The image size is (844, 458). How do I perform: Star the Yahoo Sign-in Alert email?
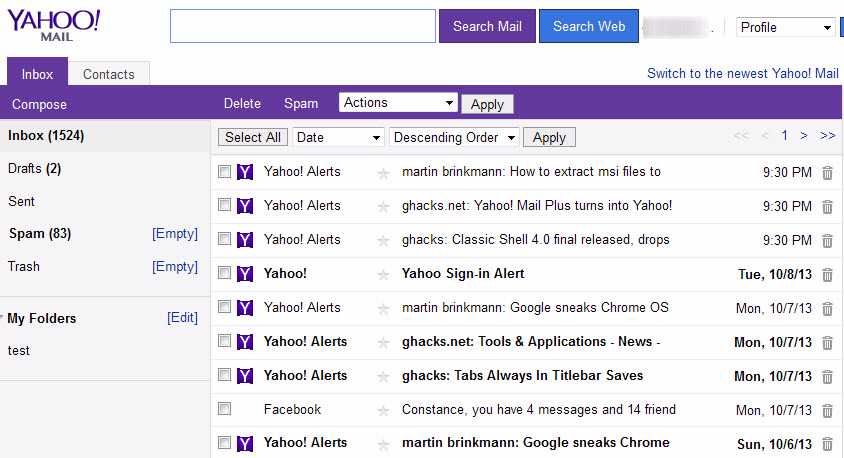click(383, 275)
